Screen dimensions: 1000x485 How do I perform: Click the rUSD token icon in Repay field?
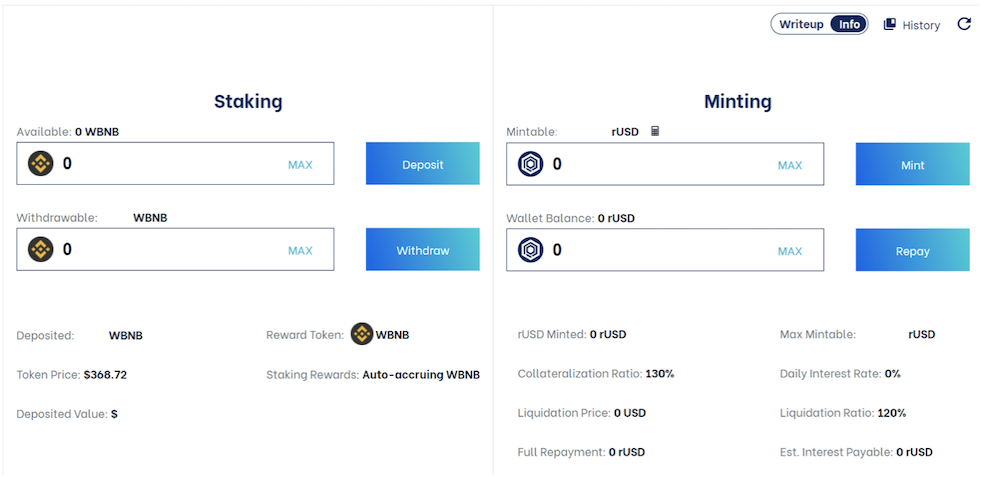coord(531,250)
